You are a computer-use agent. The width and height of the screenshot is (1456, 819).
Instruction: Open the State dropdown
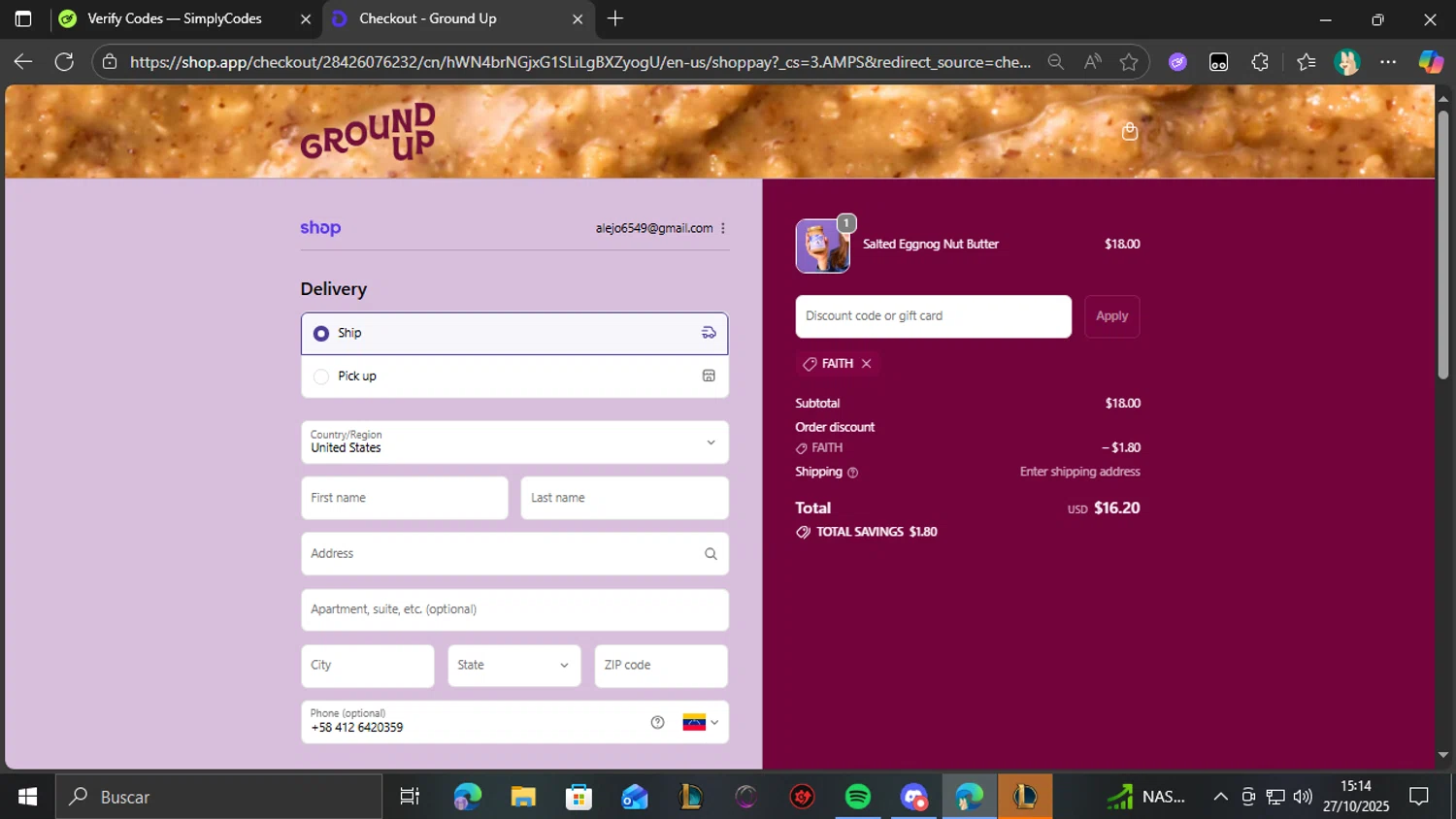click(514, 666)
